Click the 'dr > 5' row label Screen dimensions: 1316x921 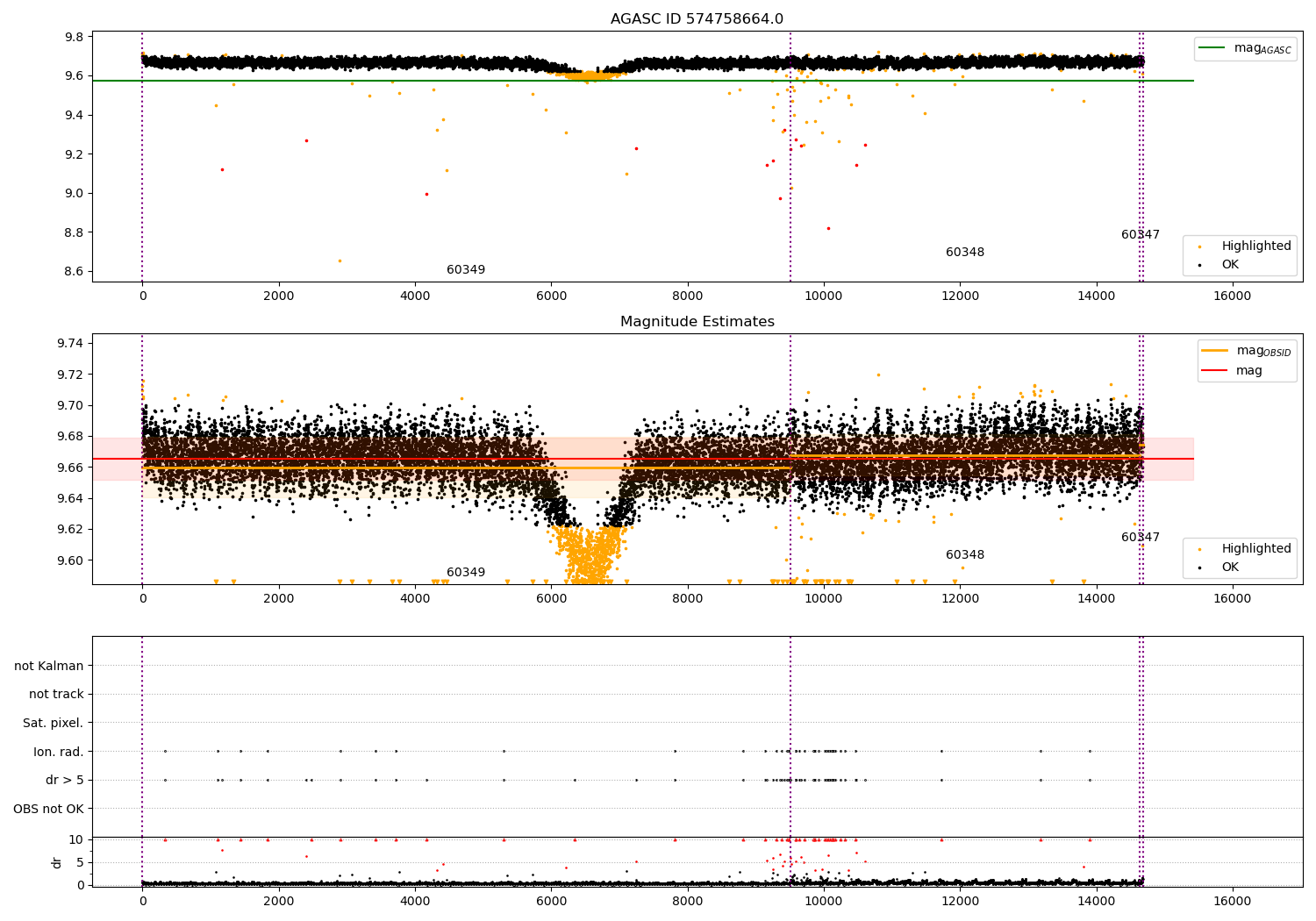pyautogui.click(x=65, y=780)
